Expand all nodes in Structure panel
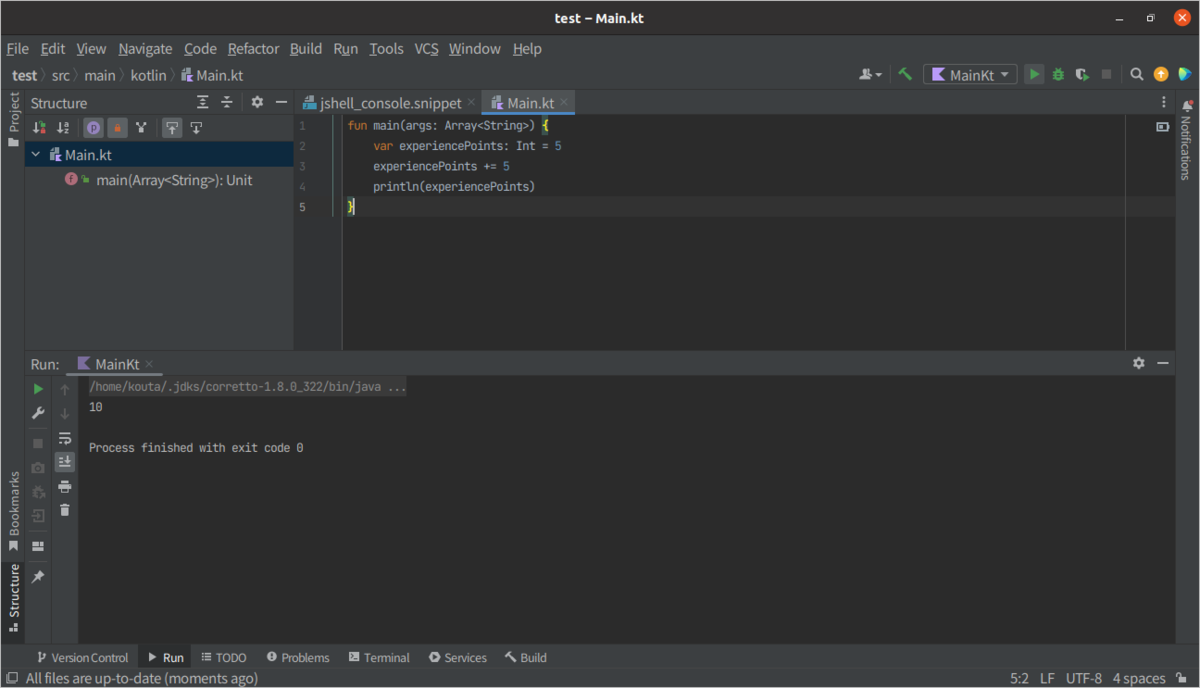Image resolution: width=1200 pixels, height=688 pixels. [x=203, y=102]
